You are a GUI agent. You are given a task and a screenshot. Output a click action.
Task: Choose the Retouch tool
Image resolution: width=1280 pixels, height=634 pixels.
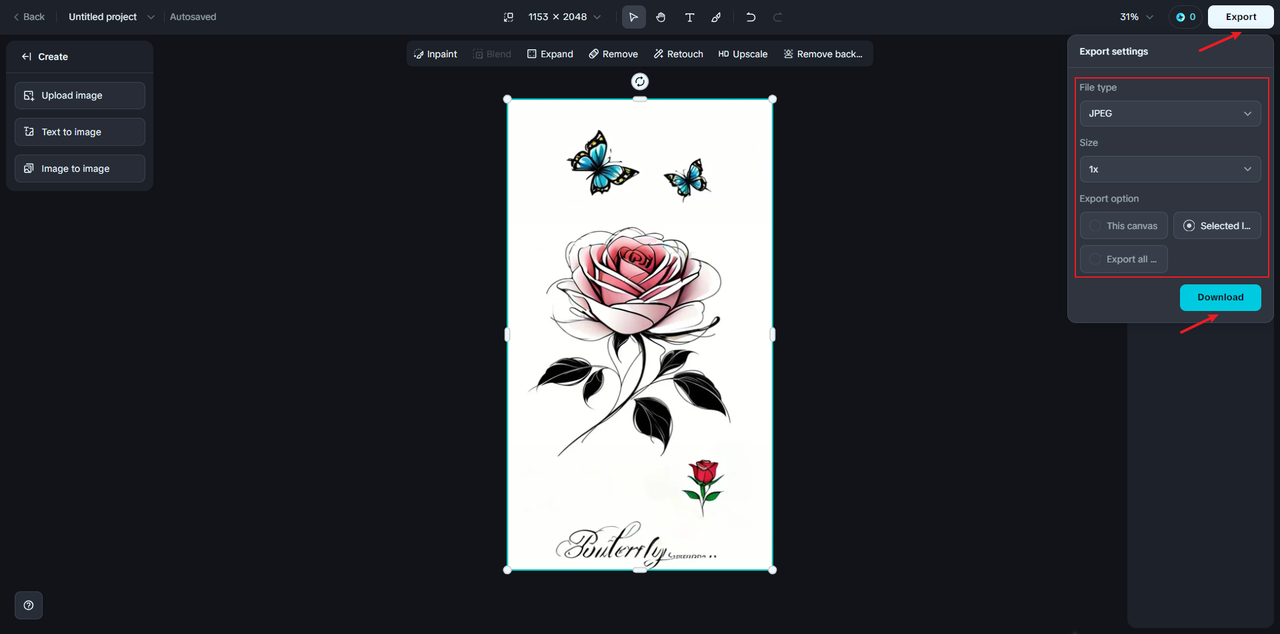pos(678,54)
